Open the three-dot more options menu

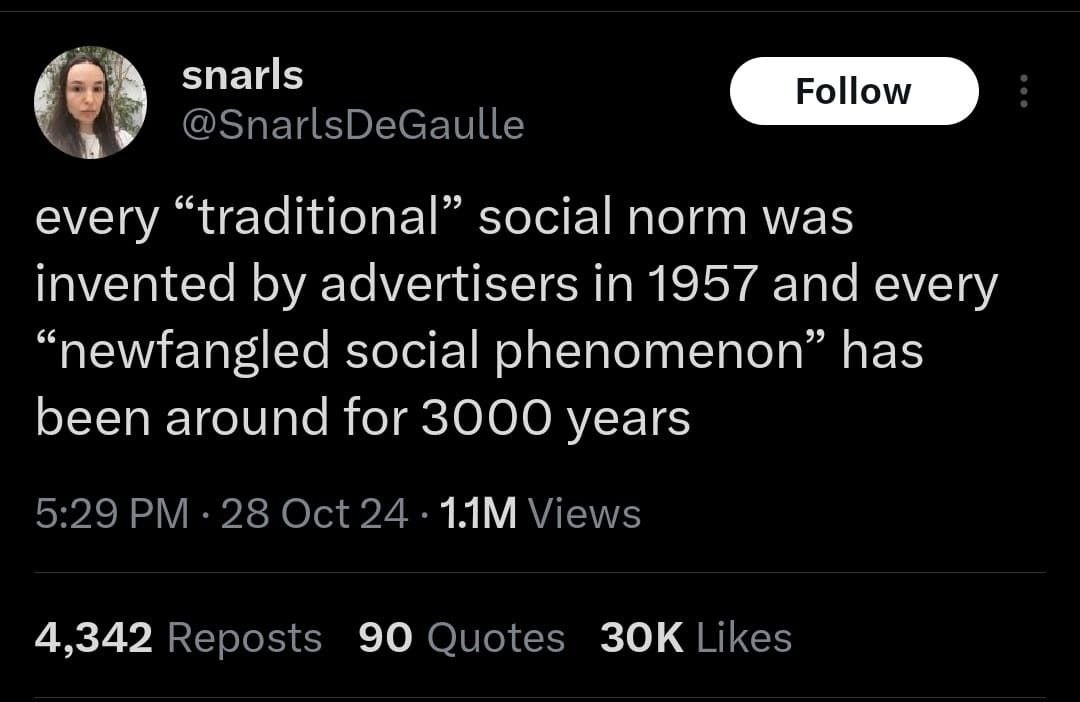tap(1021, 91)
